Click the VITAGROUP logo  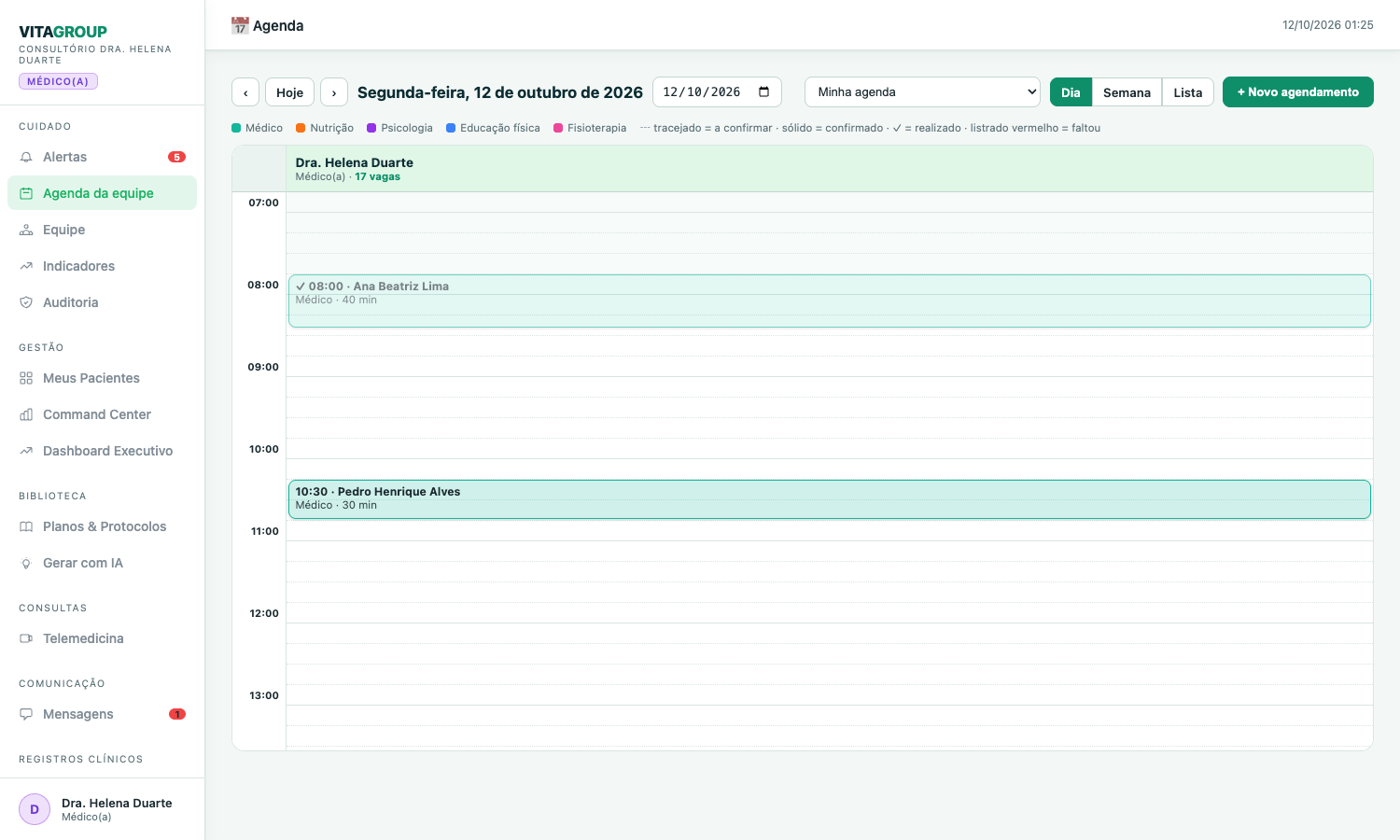(63, 32)
